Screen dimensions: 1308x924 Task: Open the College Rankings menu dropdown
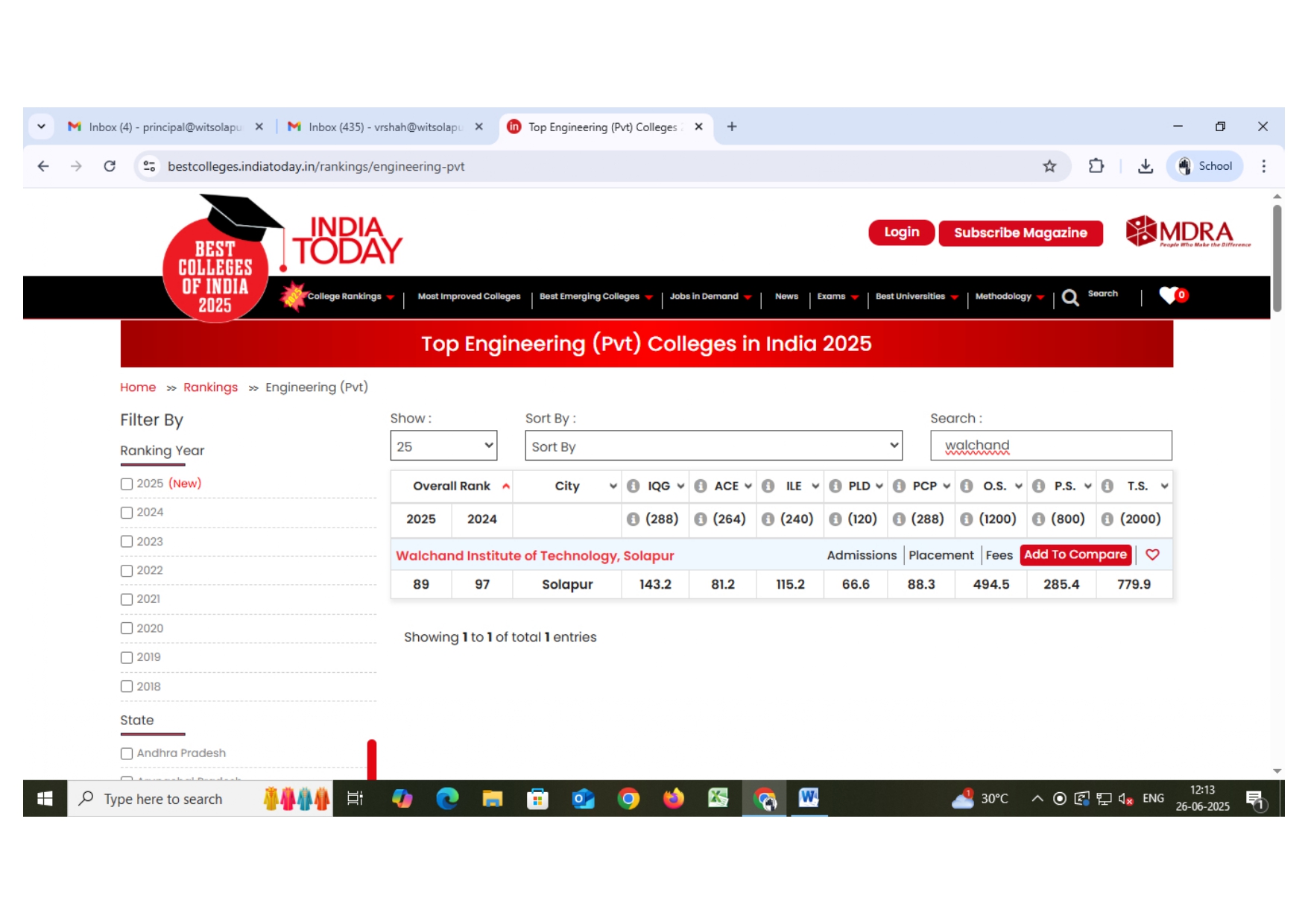[x=350, y=297]
